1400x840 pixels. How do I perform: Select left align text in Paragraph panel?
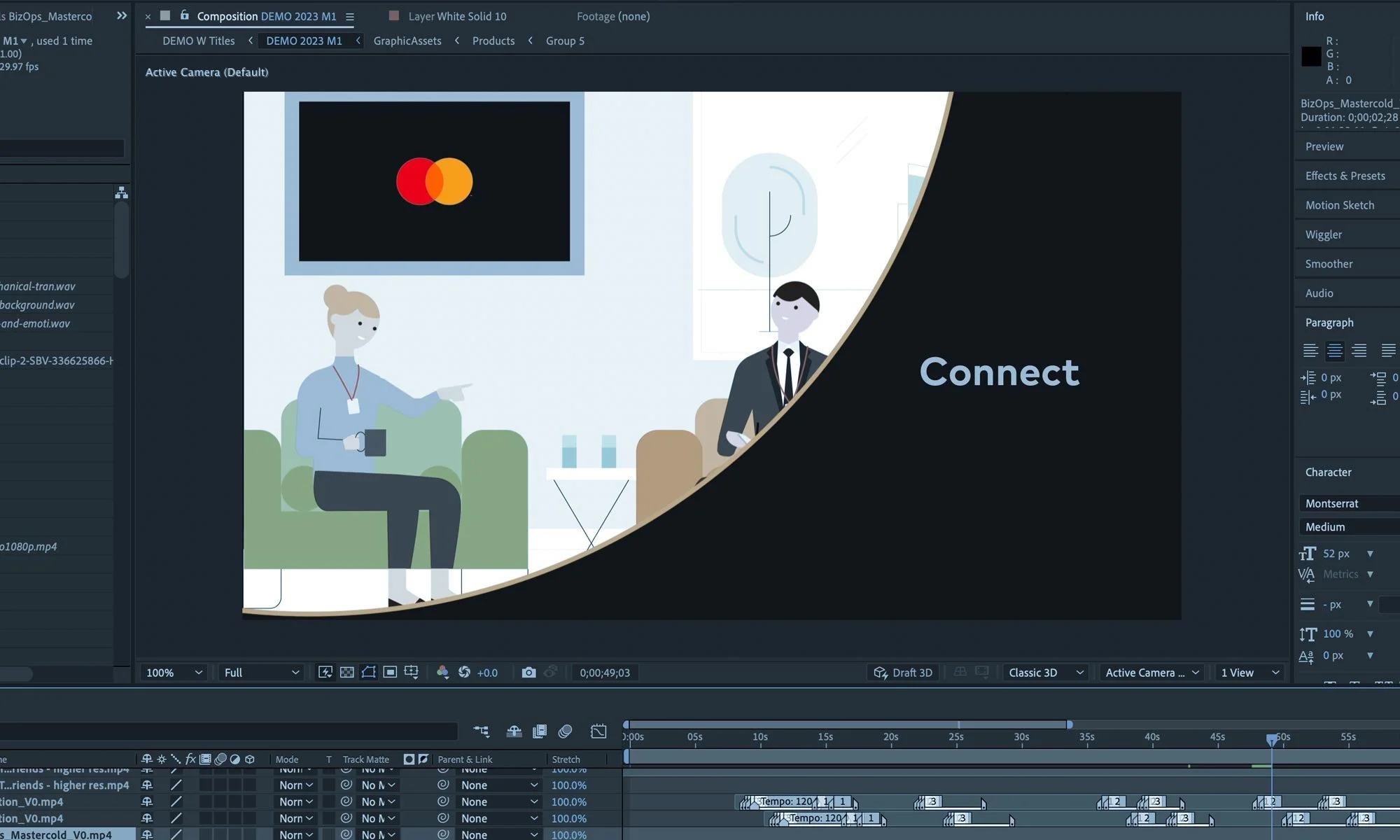[1310, 351]
